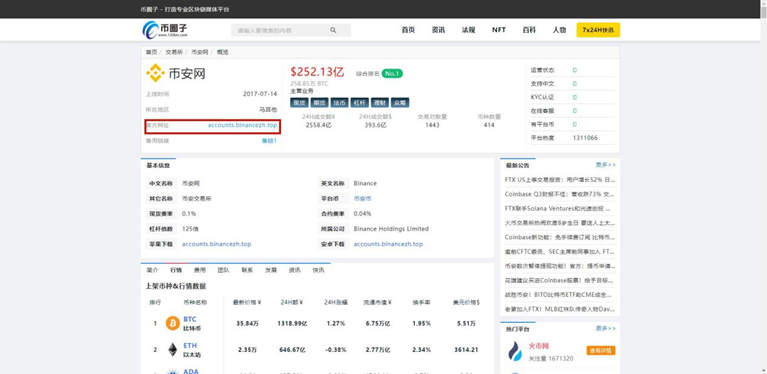Viewport: 767px width, 374px height.
Task: Click the 杠杆 business tag
Action: pos(360,103)
